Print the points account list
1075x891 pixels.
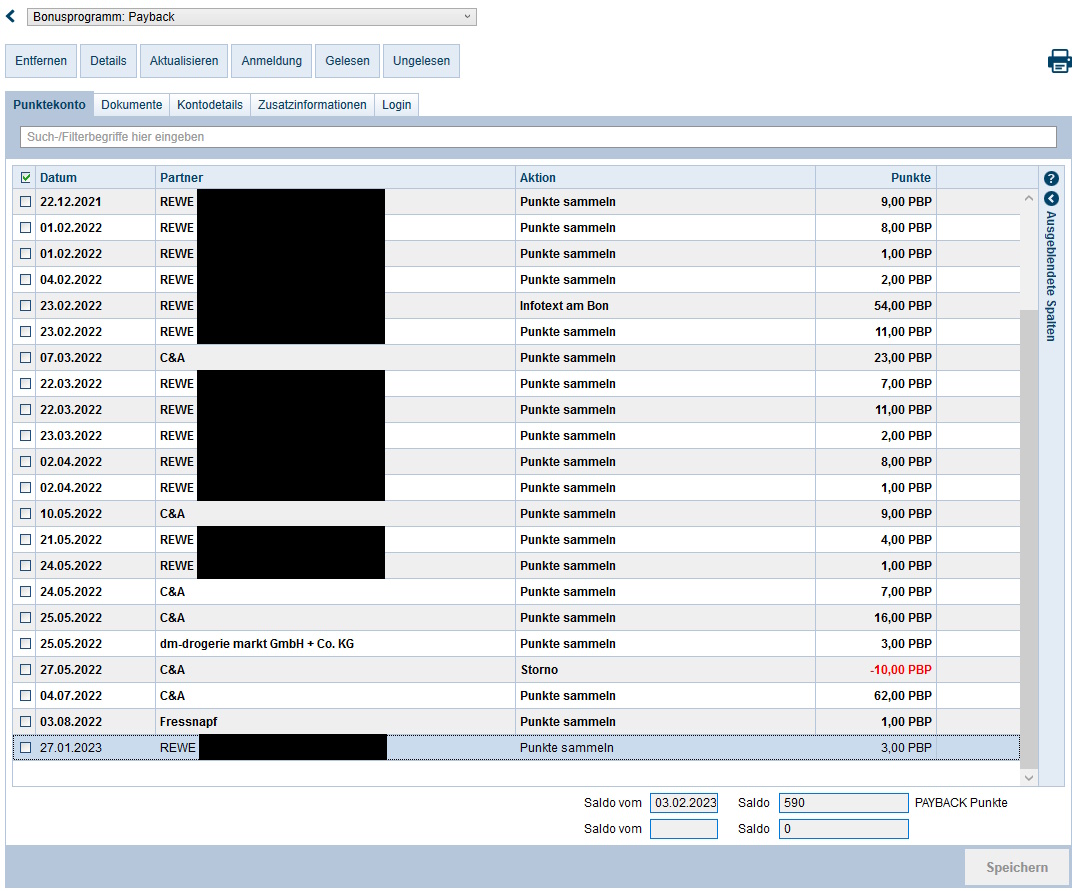[1059, 61]
